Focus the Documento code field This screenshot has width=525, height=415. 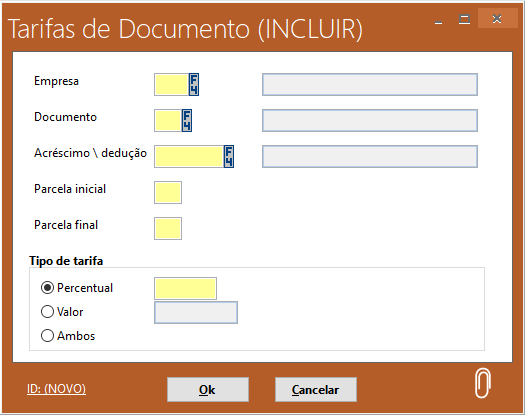(168, 120)
